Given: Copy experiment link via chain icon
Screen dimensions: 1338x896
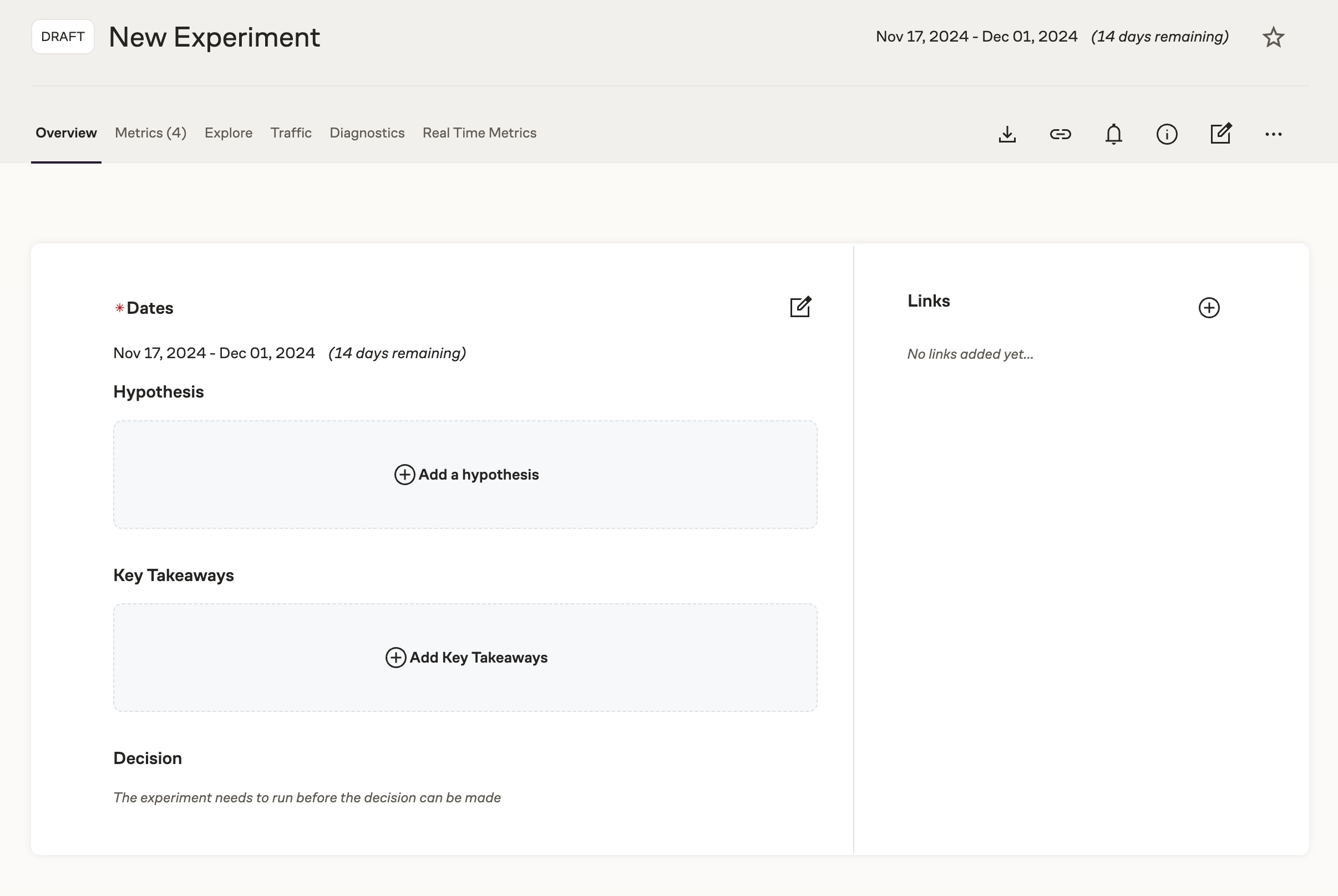Looking at the screenshot, I should [1060, 134].
